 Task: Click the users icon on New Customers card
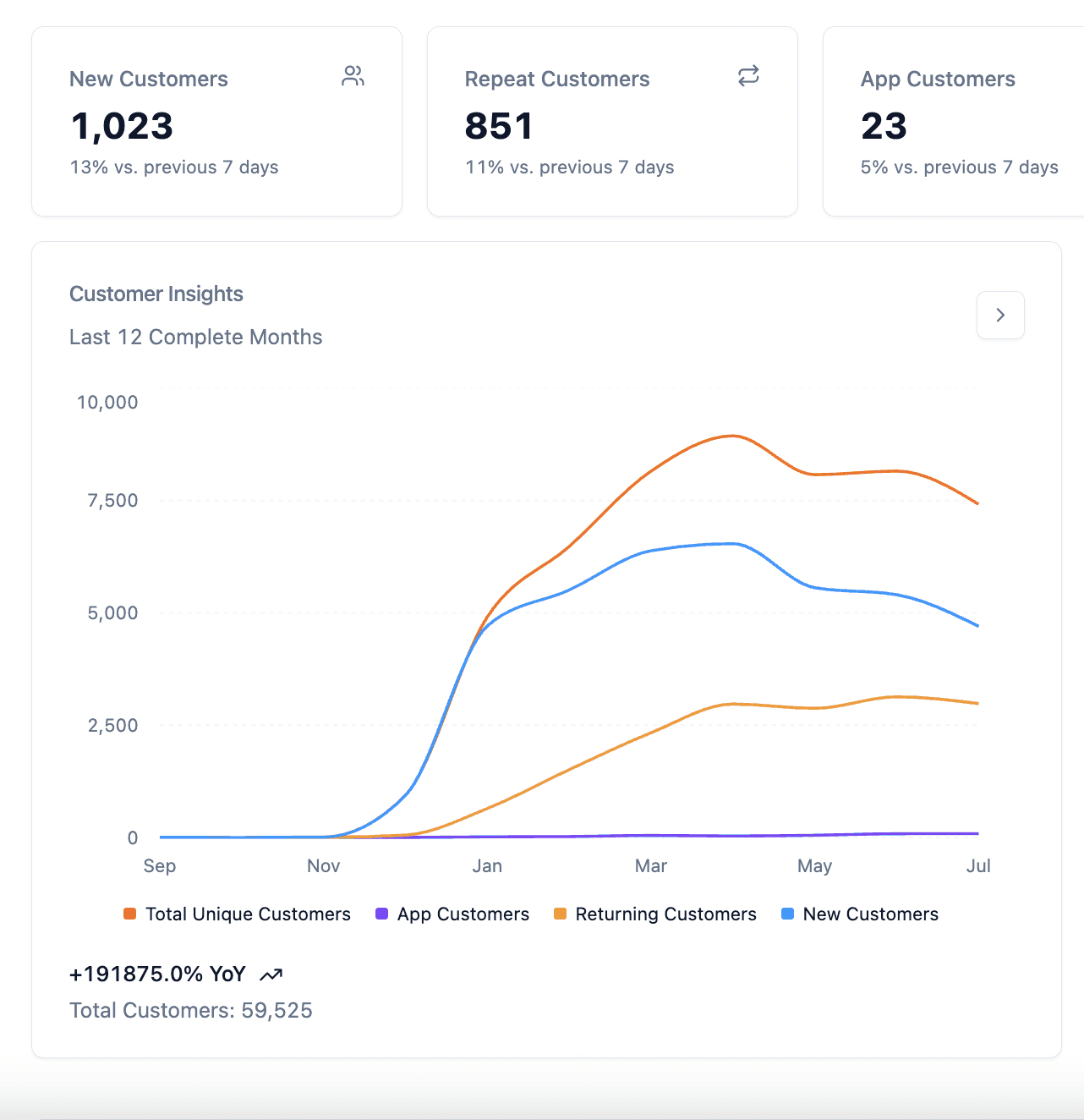click(353, 76)
